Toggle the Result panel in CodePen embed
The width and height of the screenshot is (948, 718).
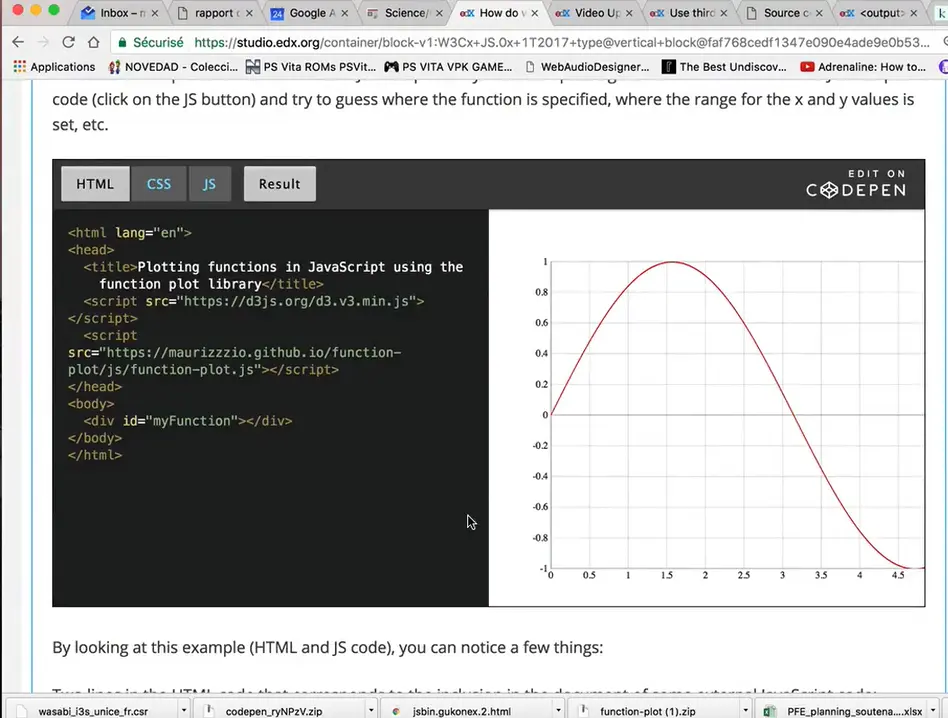click(279, 184)
